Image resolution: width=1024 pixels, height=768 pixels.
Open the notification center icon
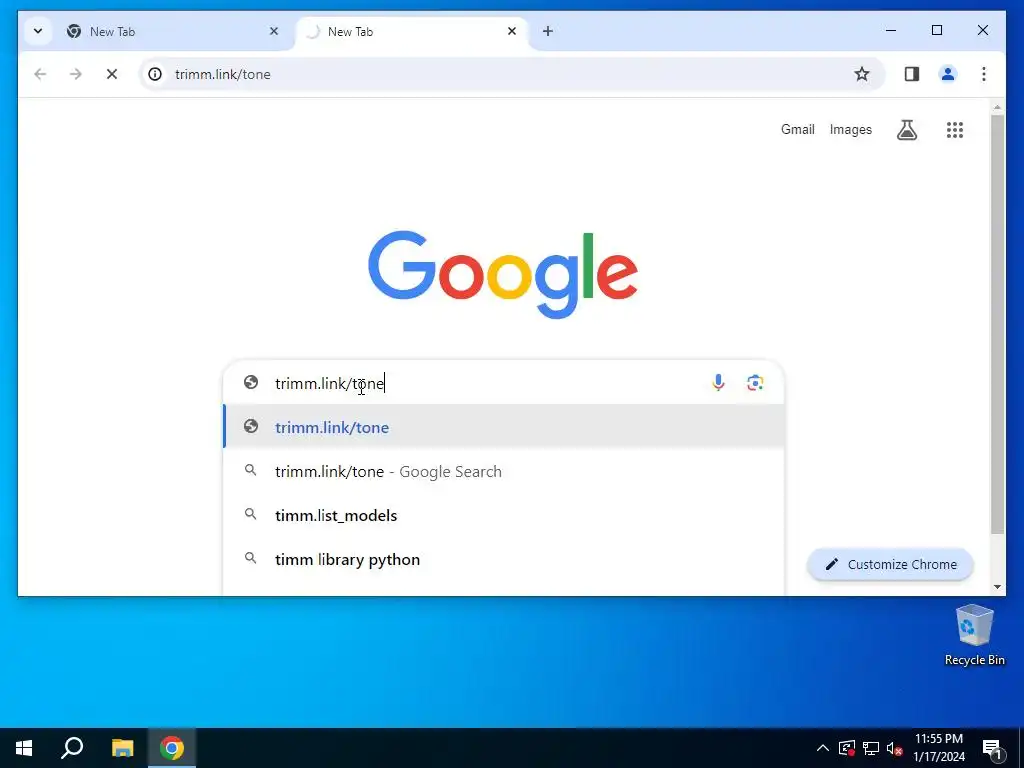tap(992, 748)
